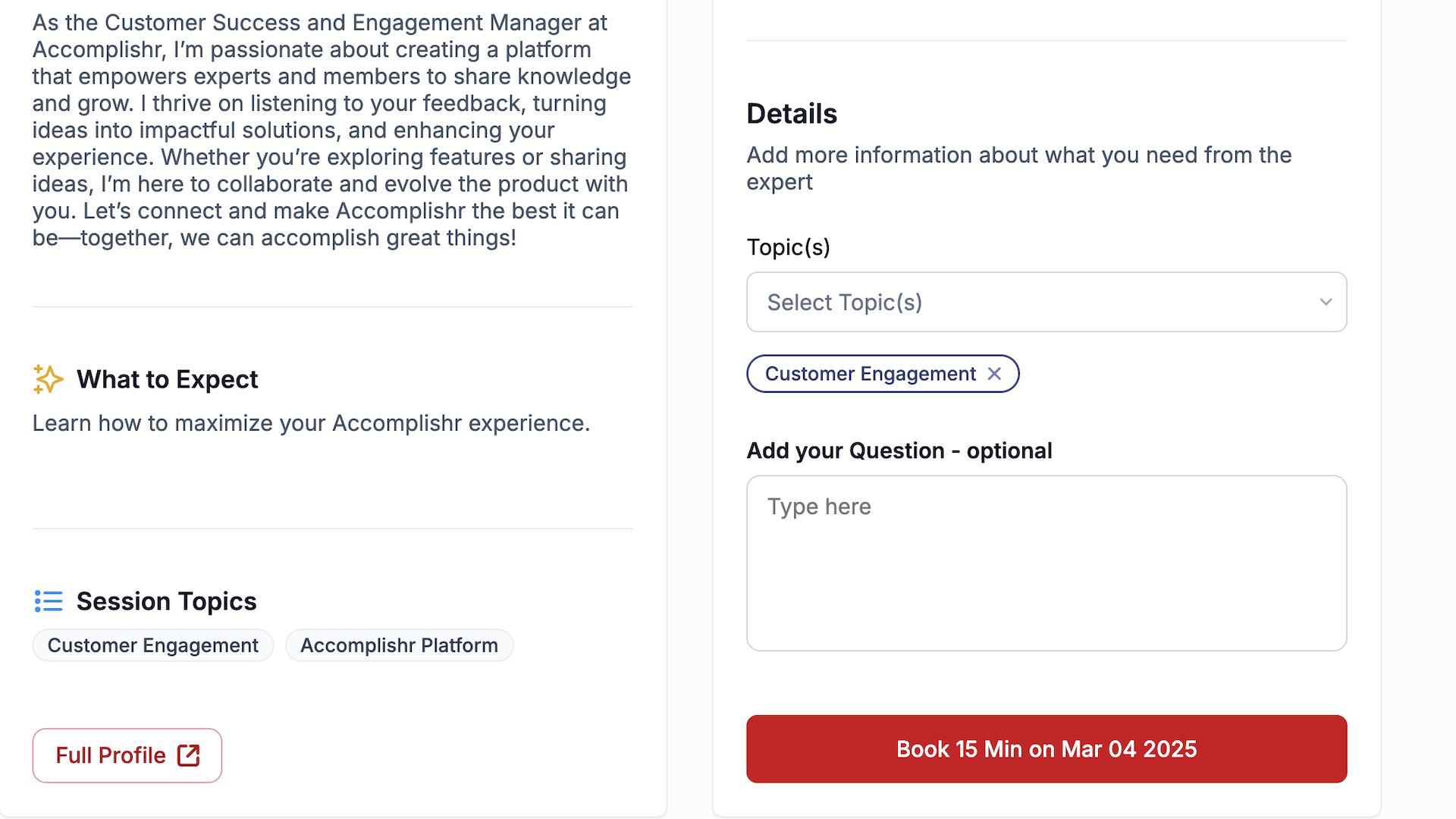1456x819 pixels.
Task: Open the Select Topic(s) combo box
Action: point(1046,302)
